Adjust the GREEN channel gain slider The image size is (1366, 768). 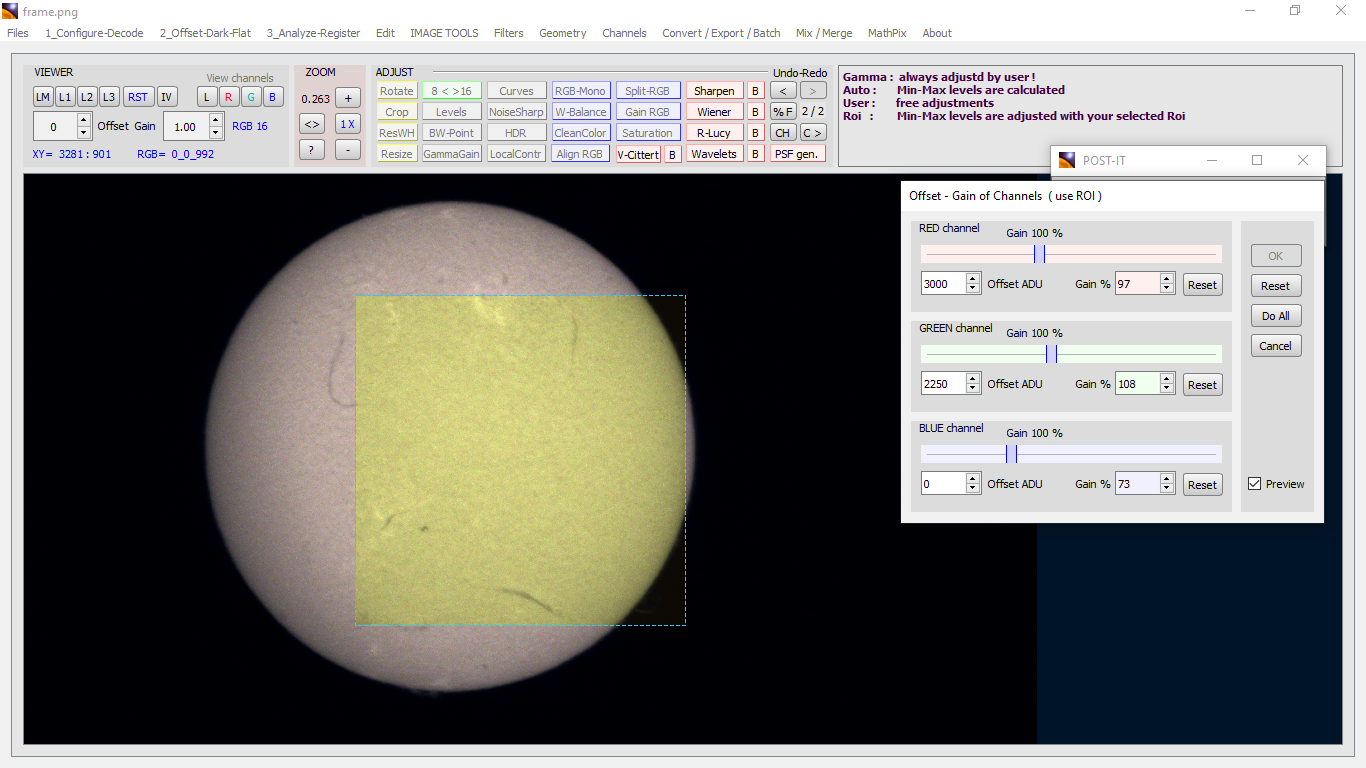tap(1071, 354)
